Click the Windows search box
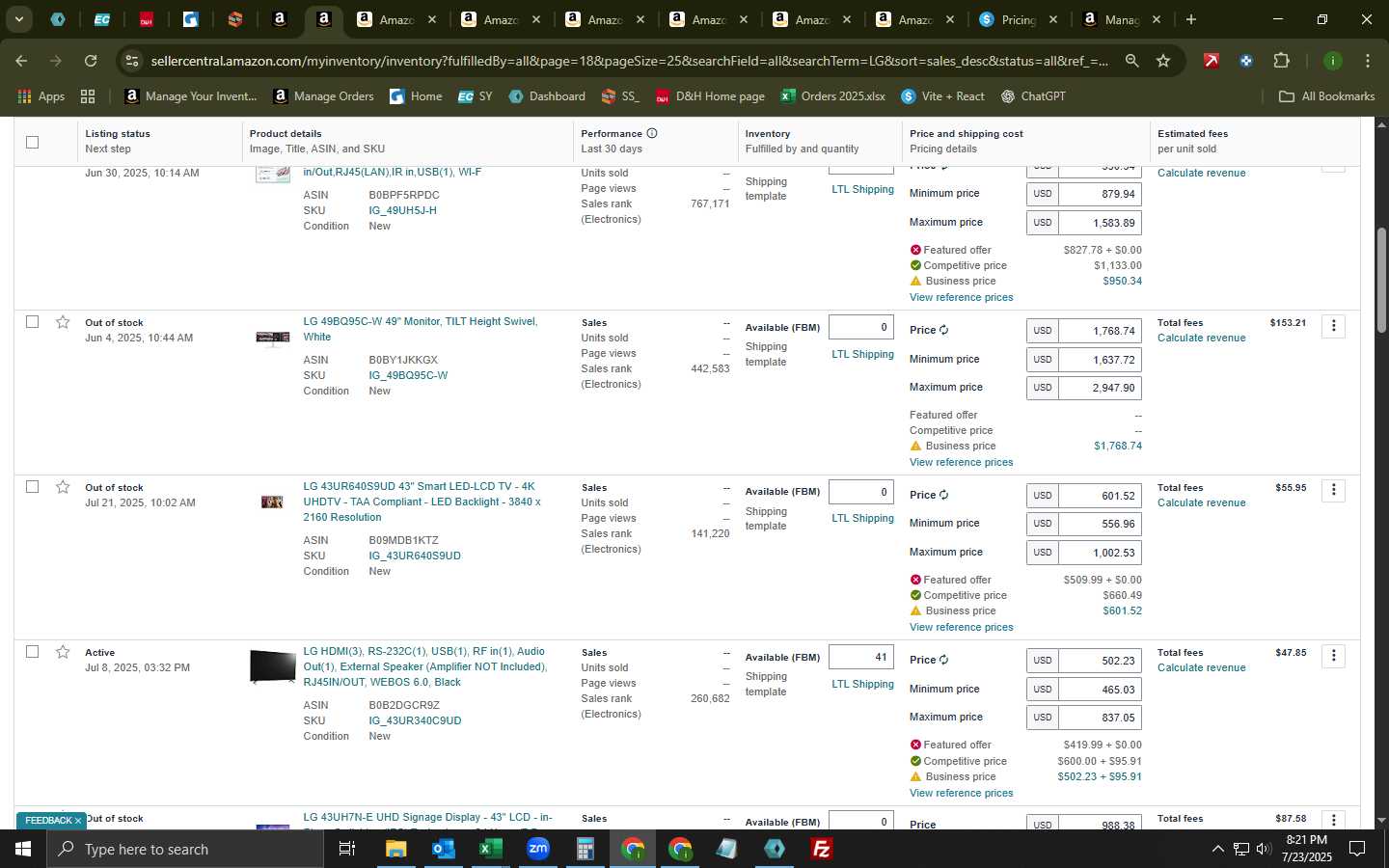The height and width of the screenshot is (868, 1389). tap(184, 849)
